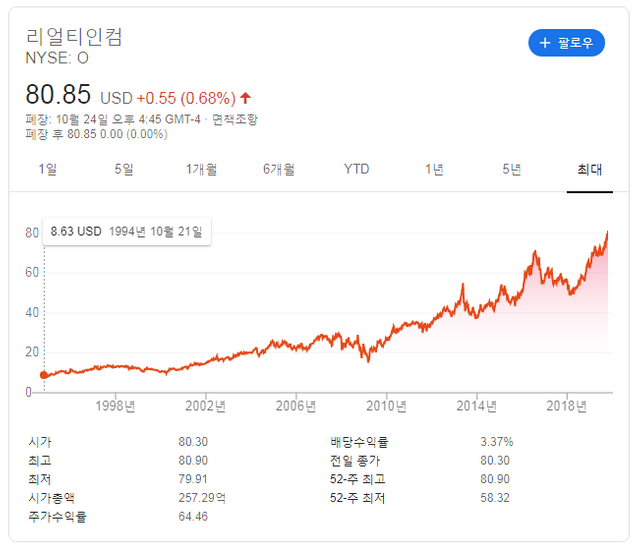This screenshot has height=552, width=640.
Task: Click the 폐장 후 after-hours price line
Action: point(97,134)
